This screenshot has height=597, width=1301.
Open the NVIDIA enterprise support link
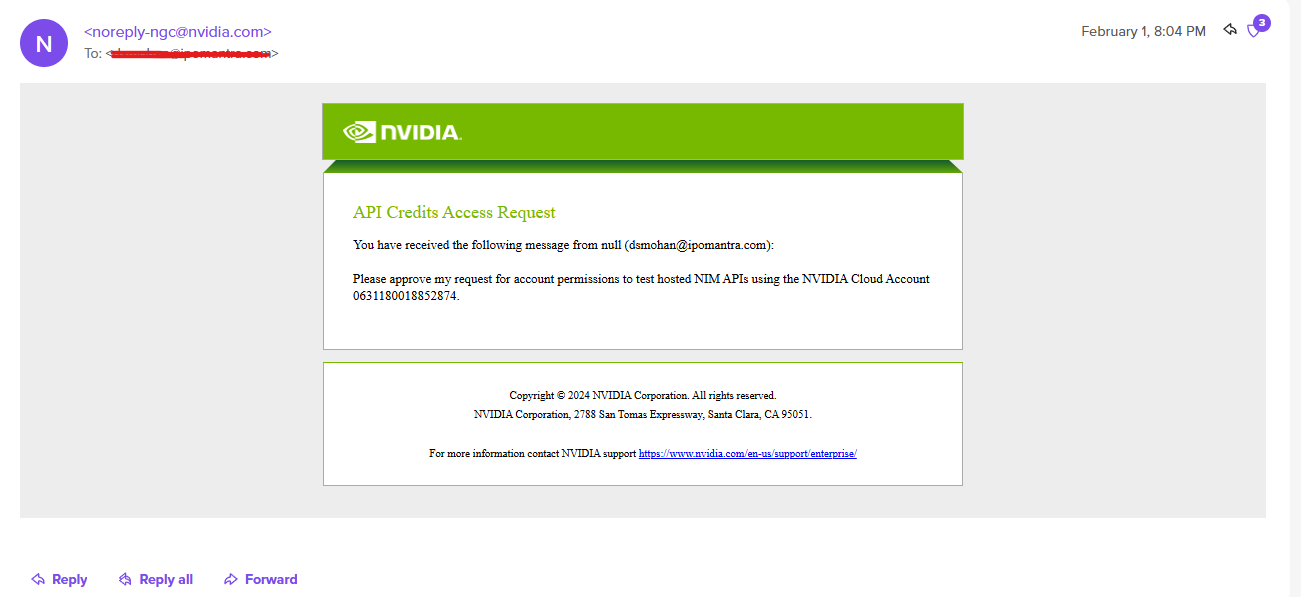(747, 453)
